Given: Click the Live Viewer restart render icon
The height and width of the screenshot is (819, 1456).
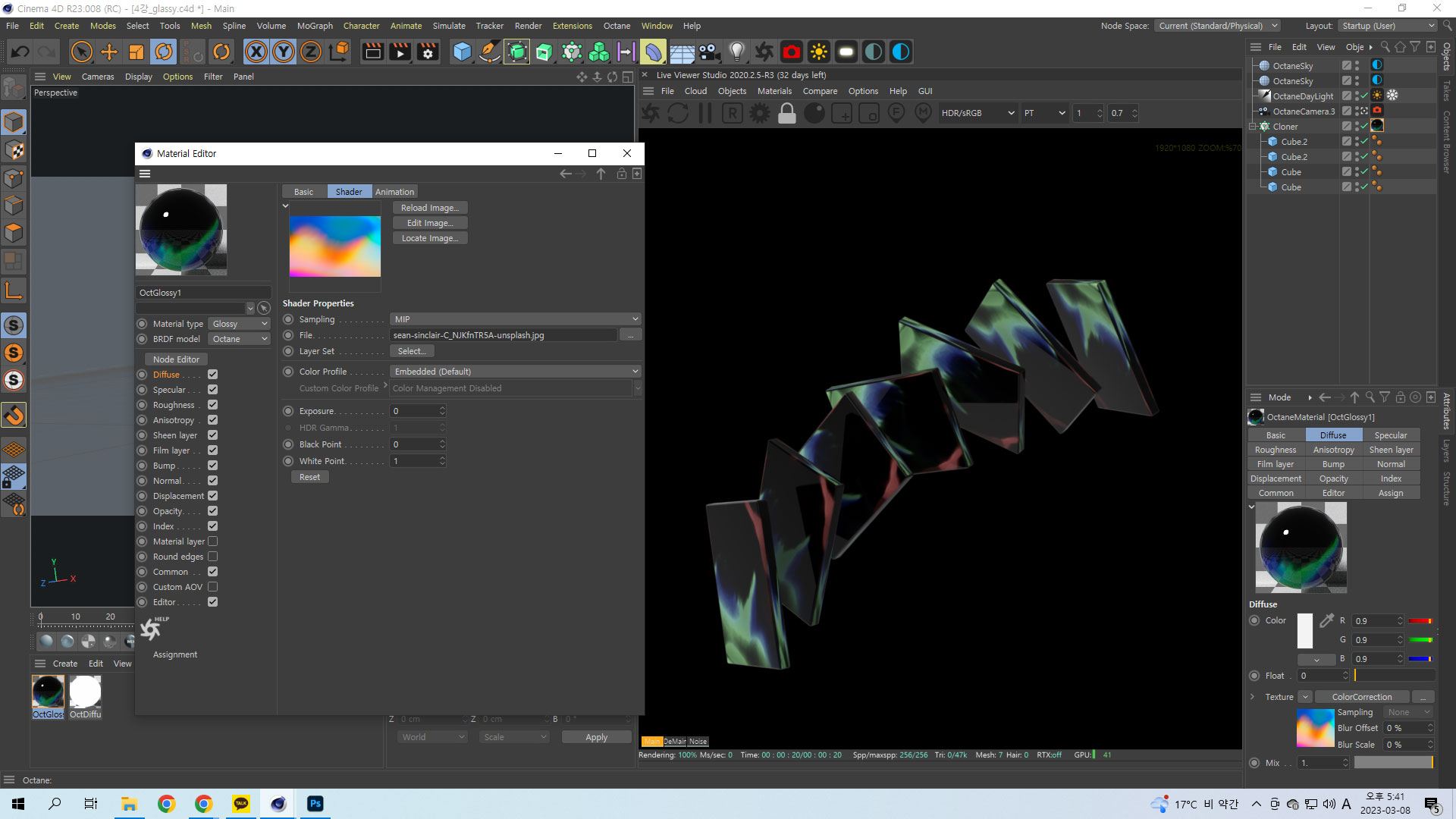Looking at the screenshot, I should point(678,113).
